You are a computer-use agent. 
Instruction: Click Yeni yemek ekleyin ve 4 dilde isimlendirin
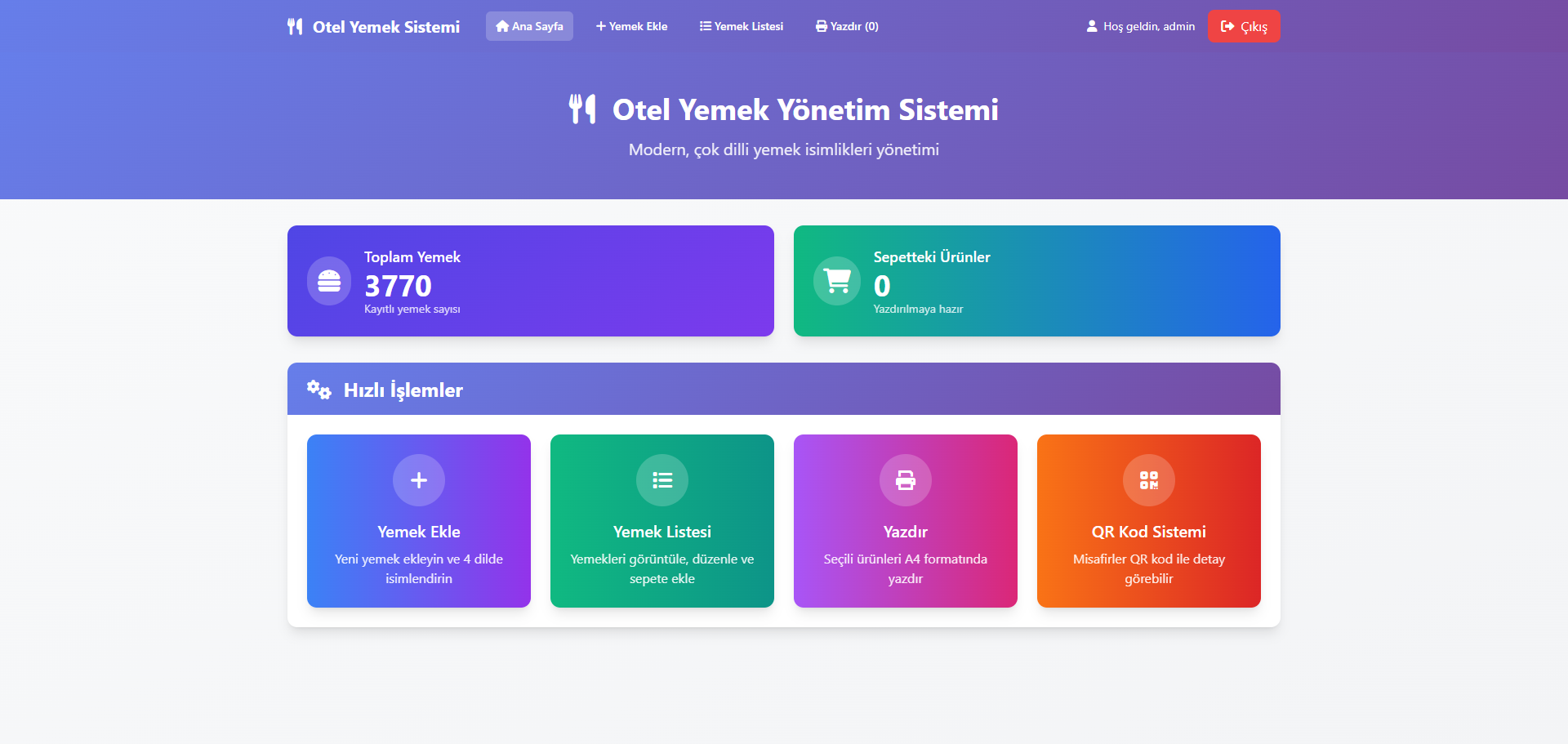coord(419,568)
